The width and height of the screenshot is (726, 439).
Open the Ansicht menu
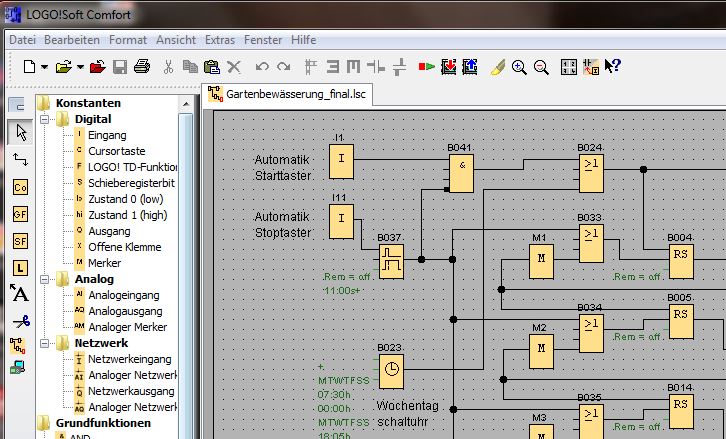pyautogui.click(x=176, y=40)
